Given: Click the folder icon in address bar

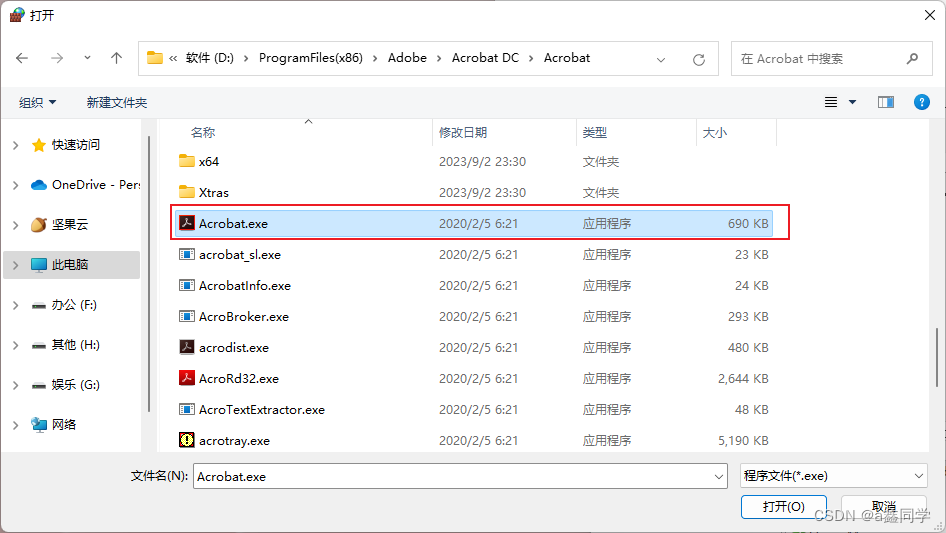Looking at the screenshot, I should [x=155, y=58].
